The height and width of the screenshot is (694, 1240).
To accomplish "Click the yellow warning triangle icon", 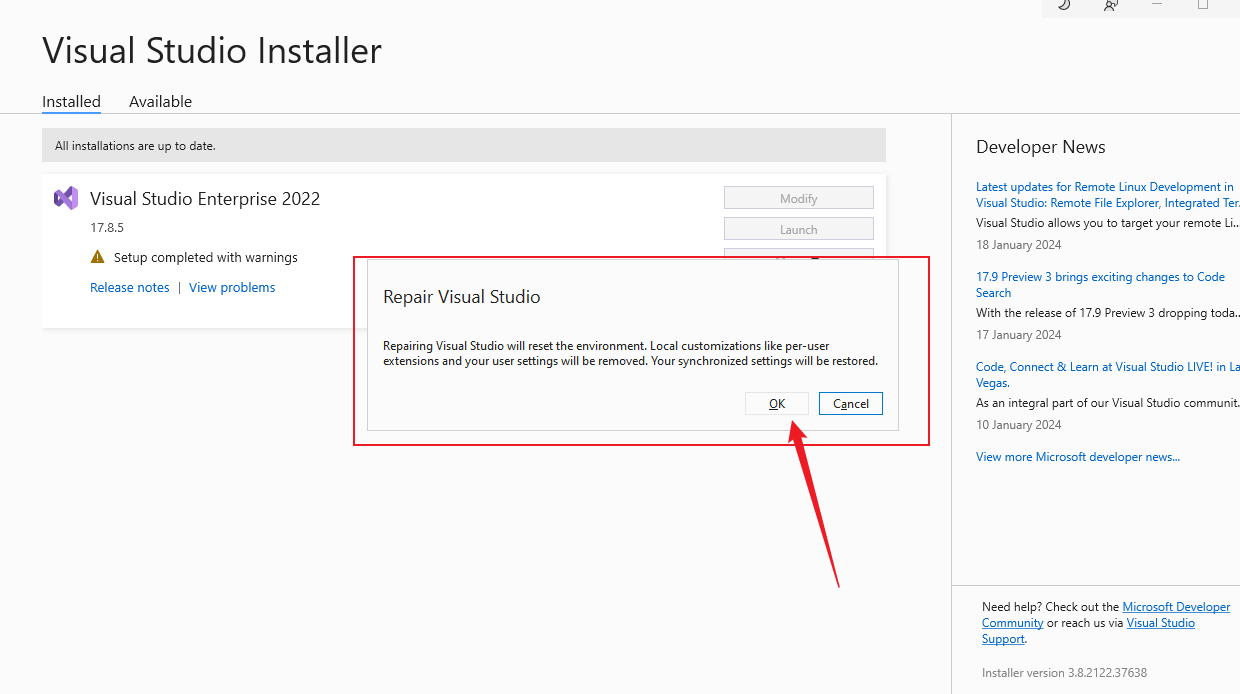I will click(97, 257).
